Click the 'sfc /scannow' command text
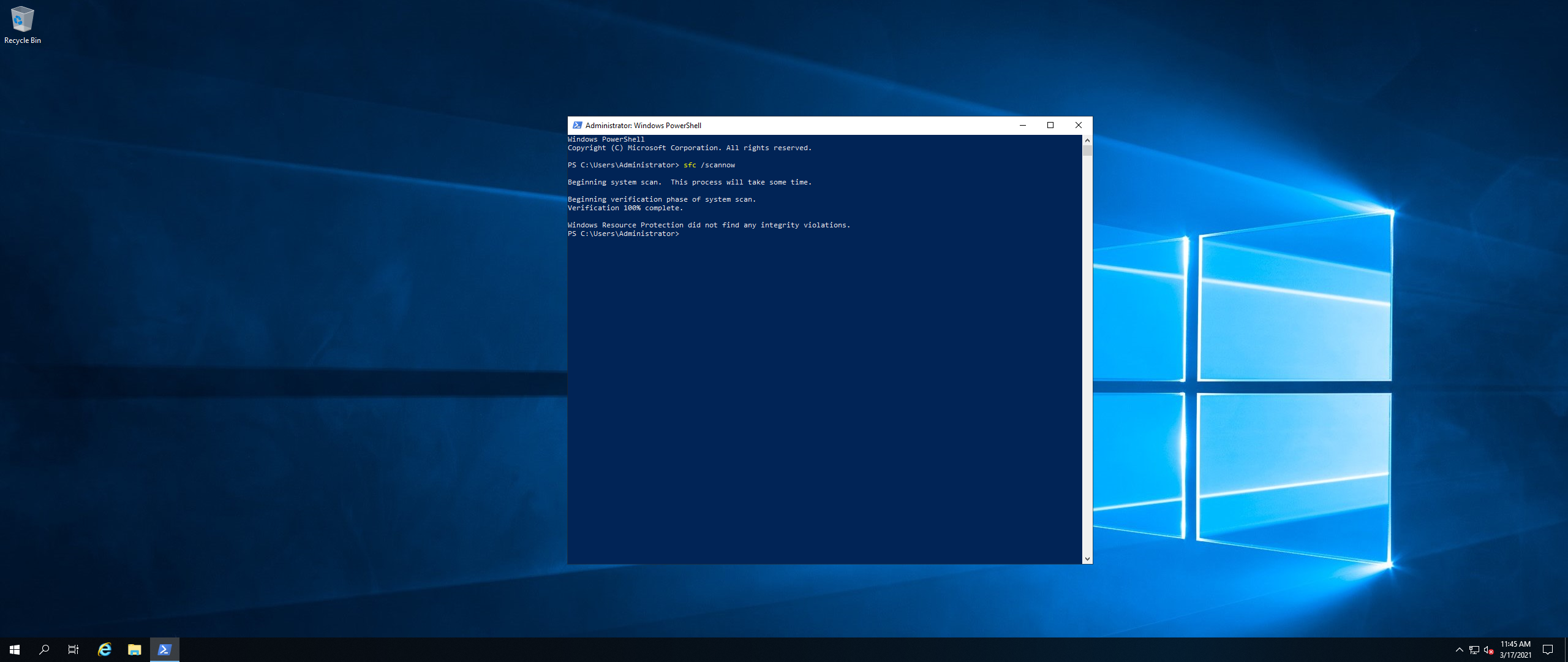 click(709, 165)
